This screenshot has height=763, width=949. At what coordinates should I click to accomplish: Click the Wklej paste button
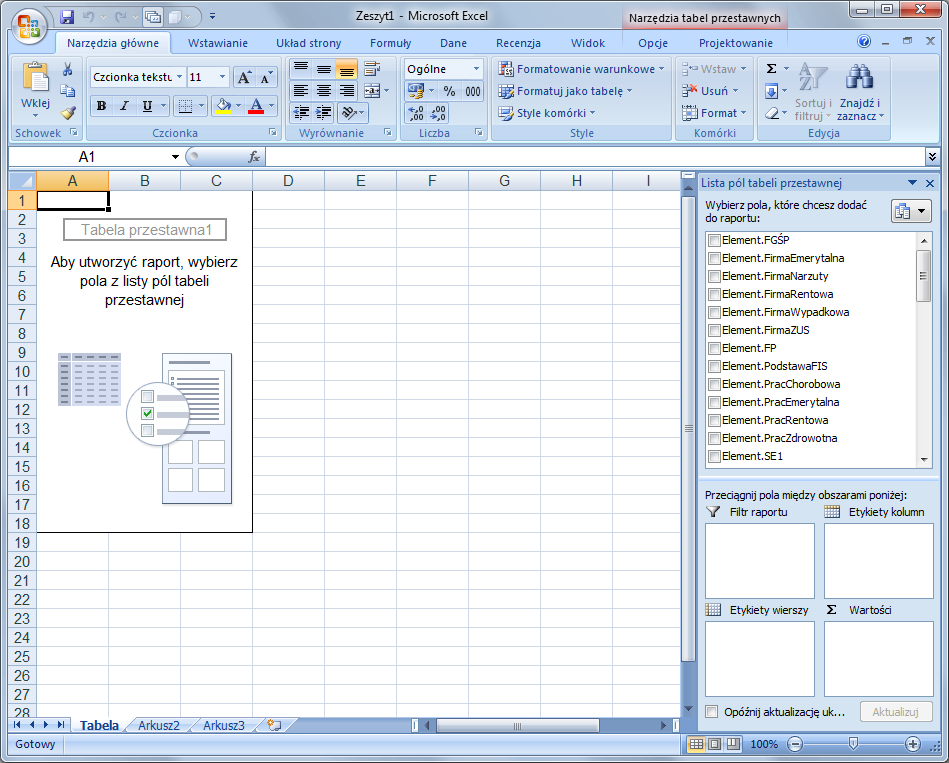(x=36, y=91)
